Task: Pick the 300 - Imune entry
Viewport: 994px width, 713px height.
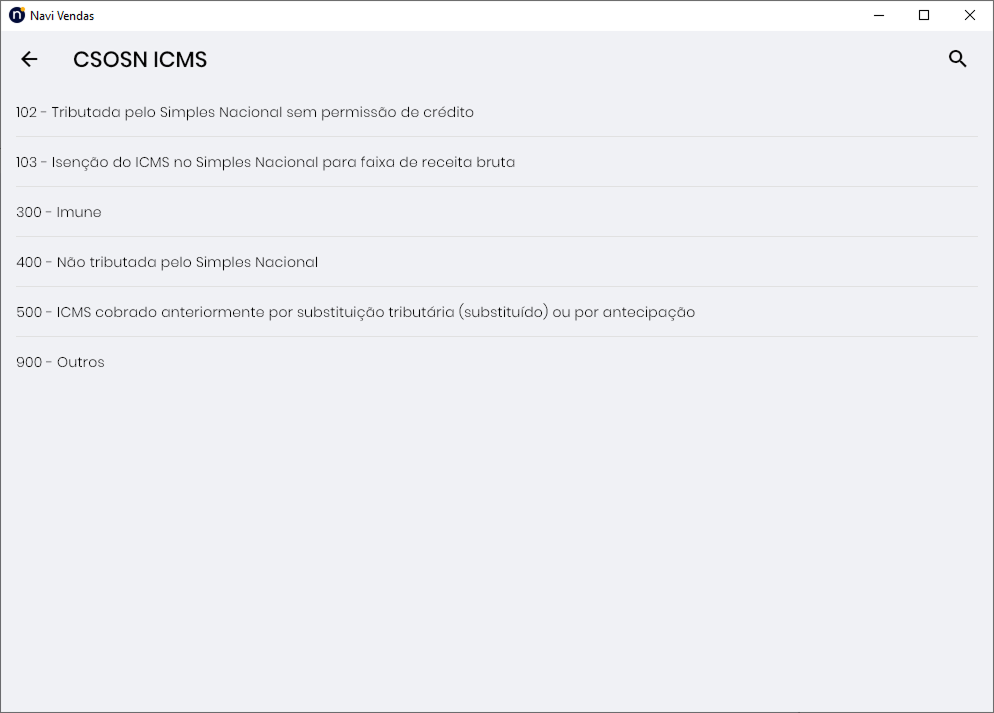Action: pos(496,212)
